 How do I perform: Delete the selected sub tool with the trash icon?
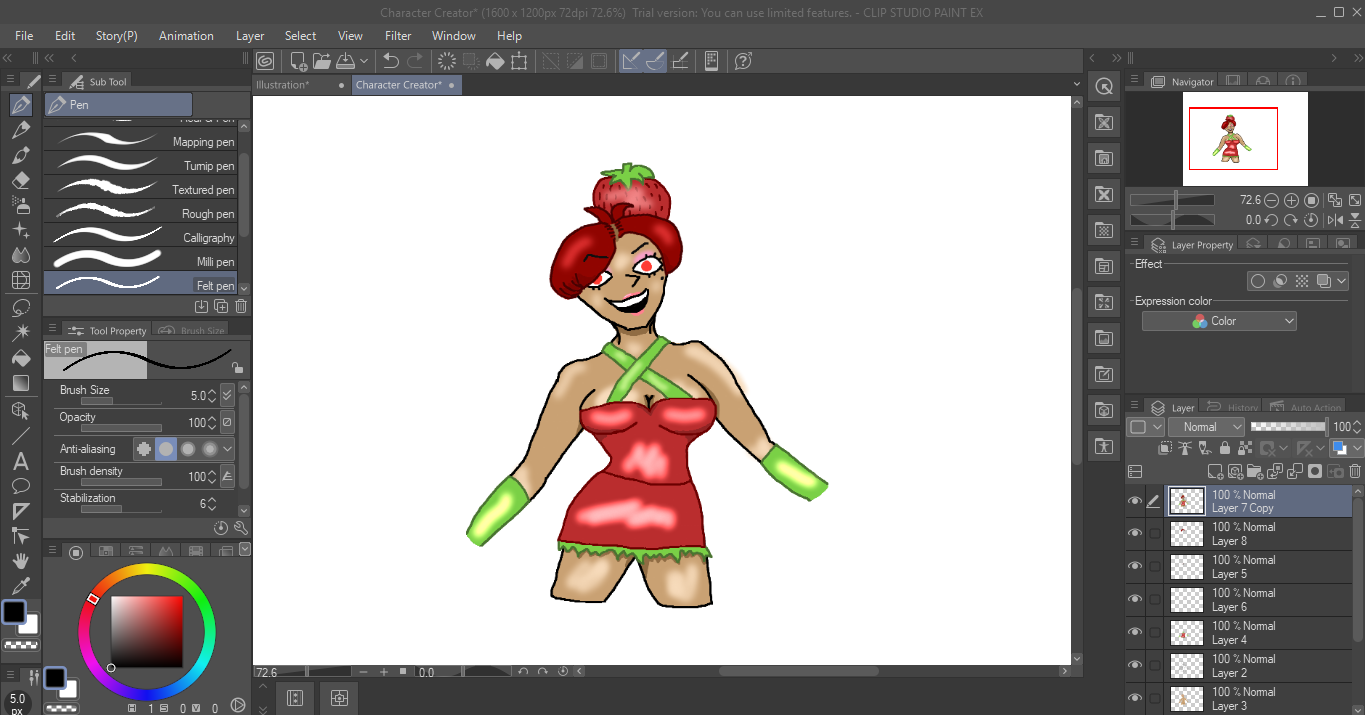241,307
